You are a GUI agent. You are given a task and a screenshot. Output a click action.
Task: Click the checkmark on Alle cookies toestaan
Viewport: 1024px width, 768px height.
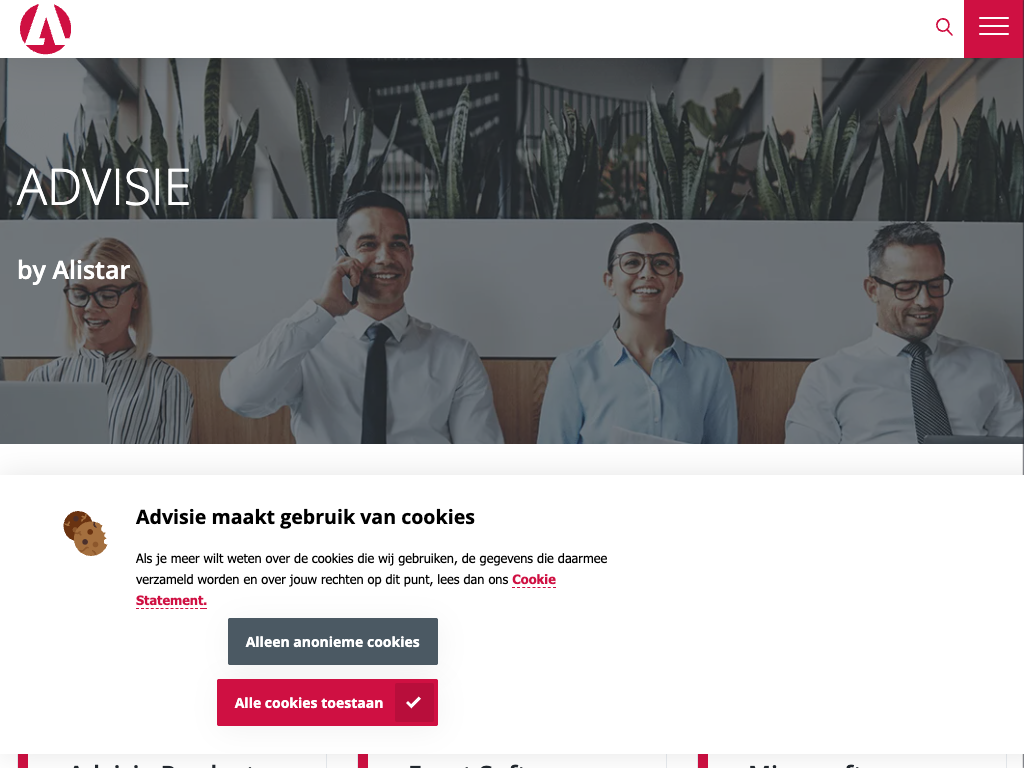pos(413,703)
